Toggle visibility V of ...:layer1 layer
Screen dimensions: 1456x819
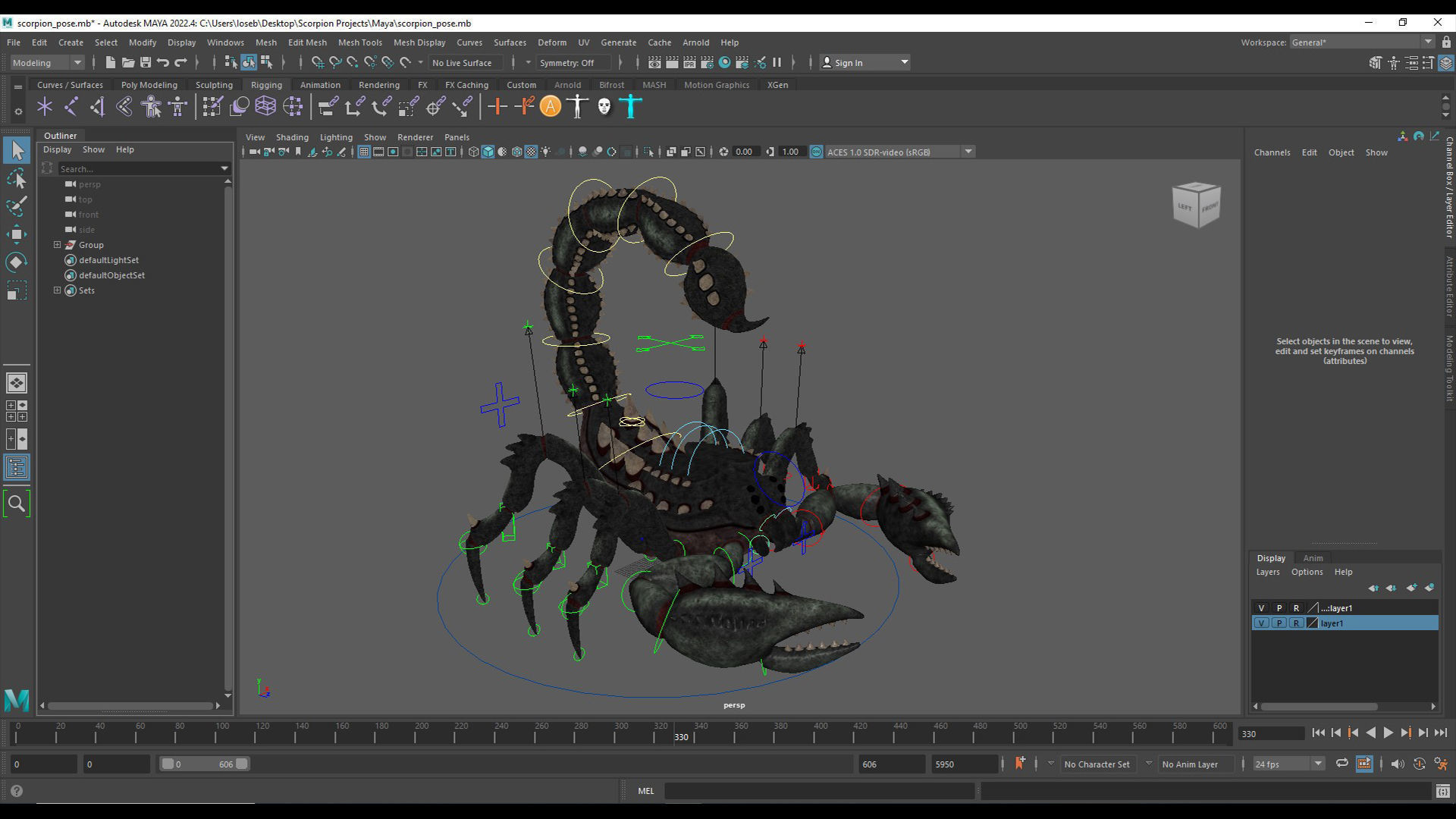[1261, 607]
